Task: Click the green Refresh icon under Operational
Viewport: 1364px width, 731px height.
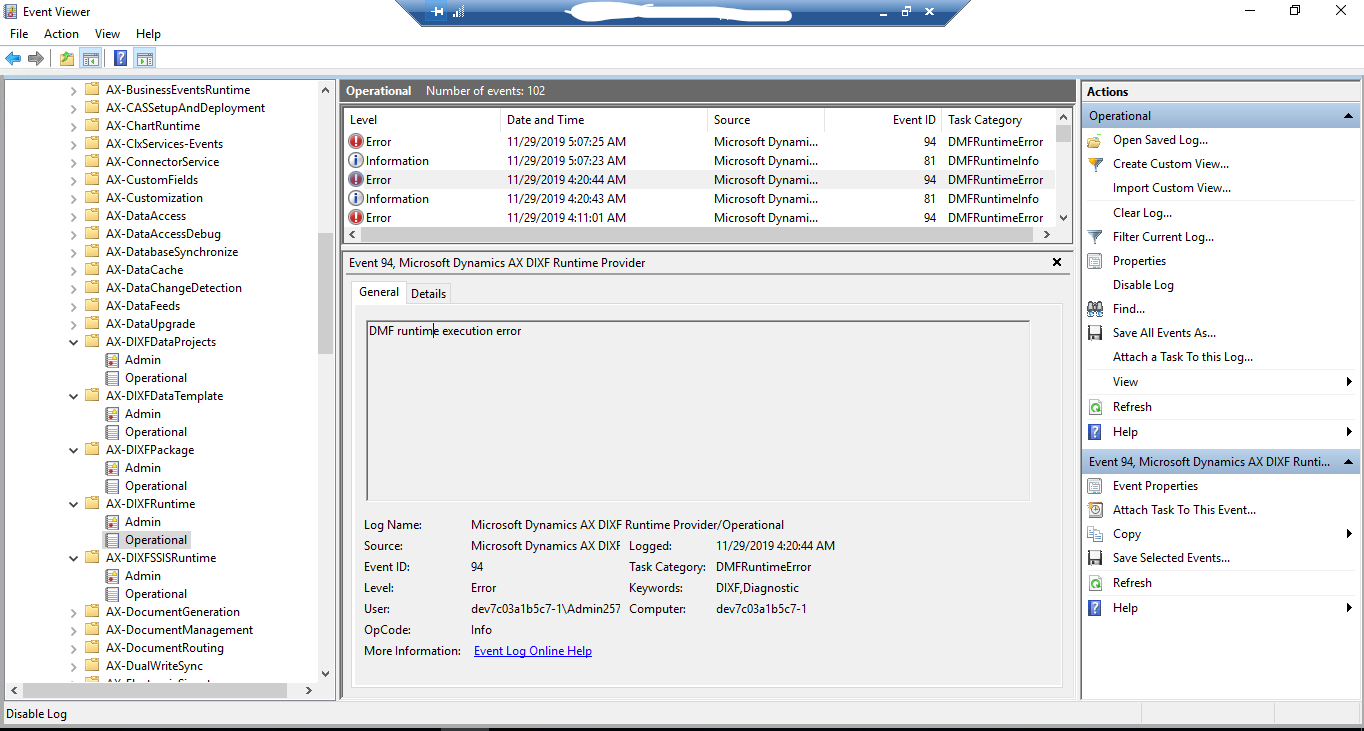Action: coord(1095,407)
